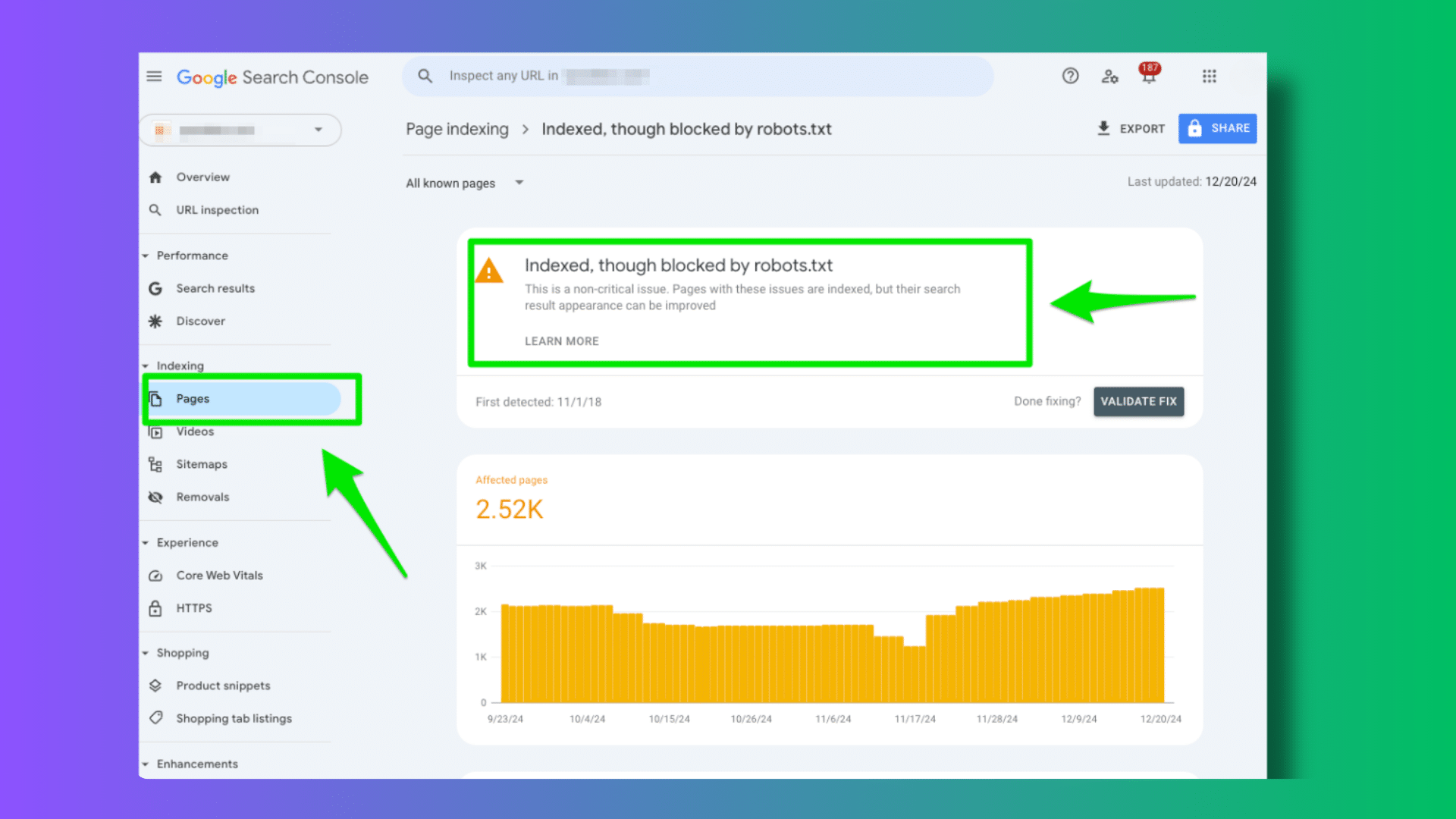Click the Search results G icon
This screenshot has height=819, width=1456.
click(x=155, y=288)
